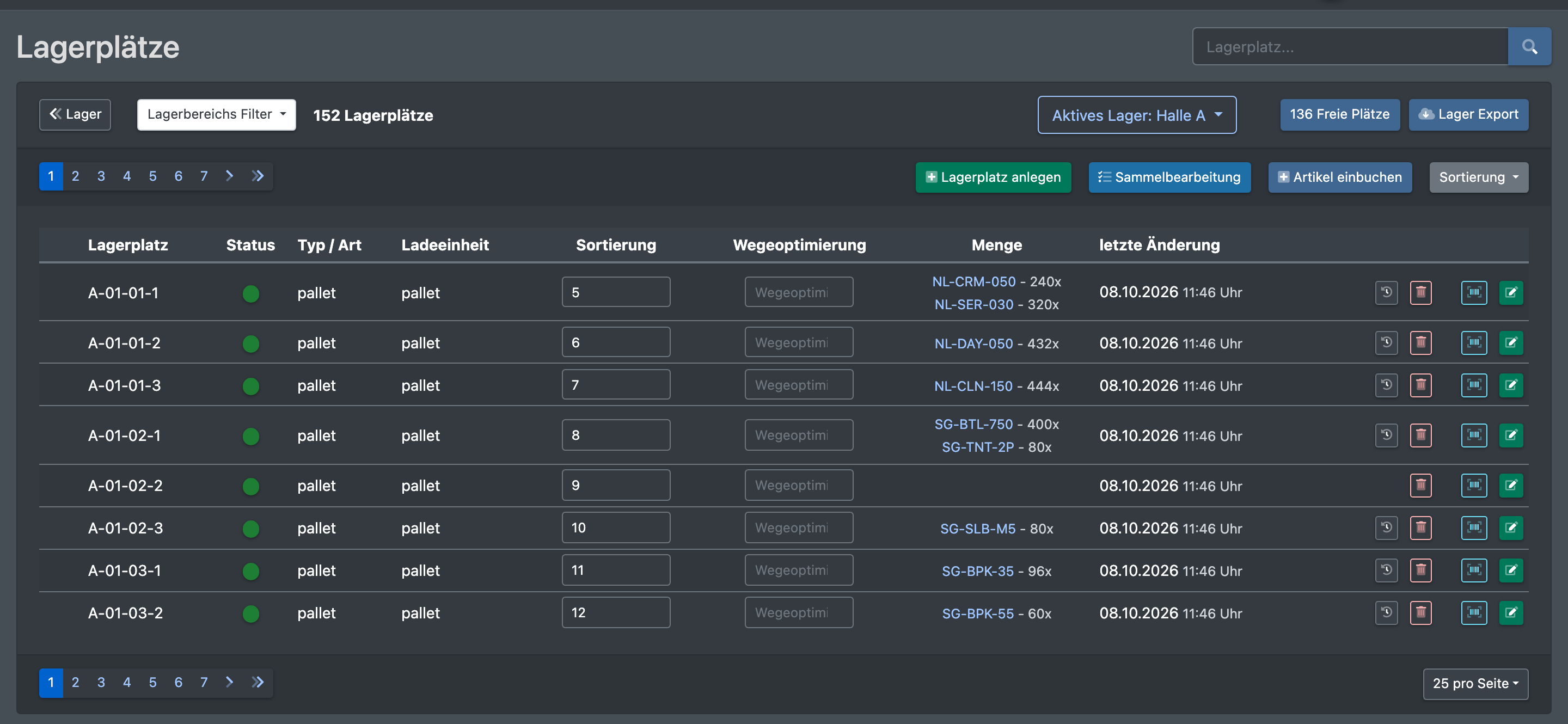Click the search magnifier icon button
Screen dimensions: 1568x724
(x=1529, y=46)
